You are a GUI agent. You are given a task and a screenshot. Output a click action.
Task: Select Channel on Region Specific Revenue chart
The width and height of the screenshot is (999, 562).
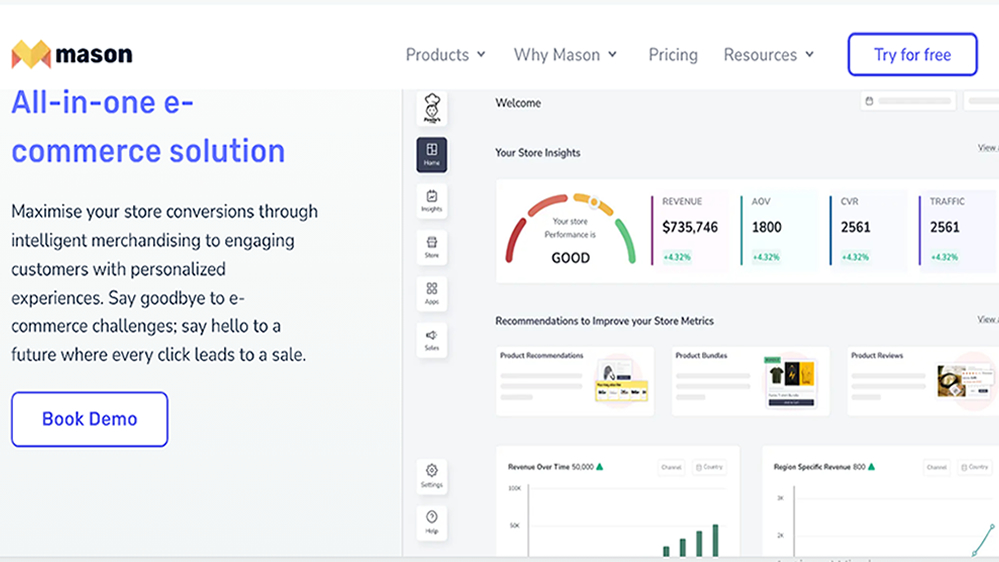[x=937, y=467]
